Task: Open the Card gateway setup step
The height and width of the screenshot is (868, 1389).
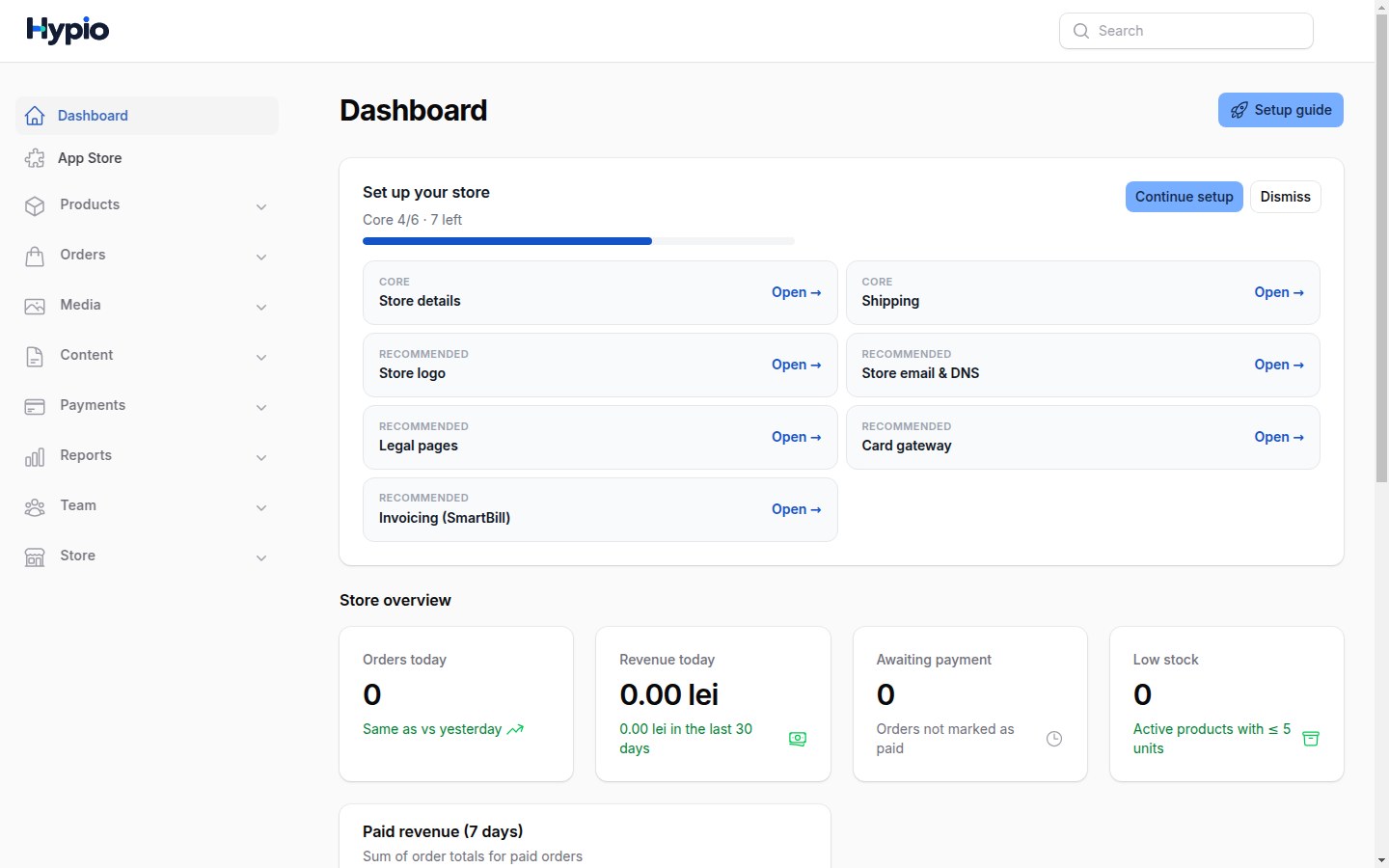Action: tap(1082, 437)
